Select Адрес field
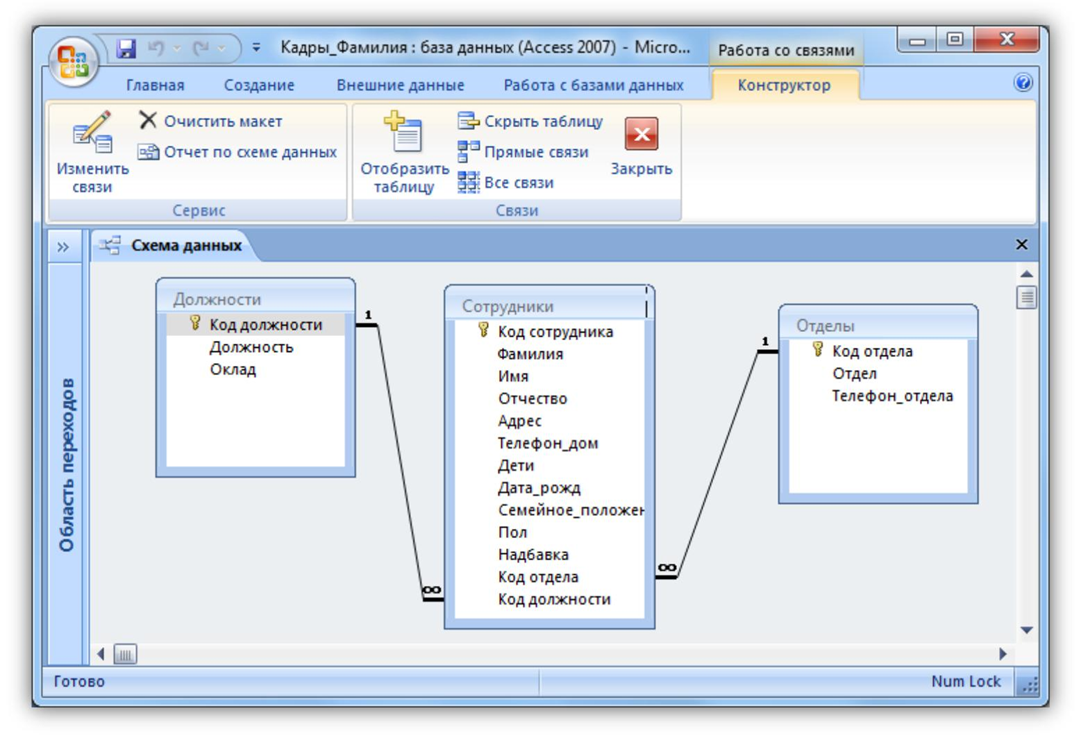 [549, 421]
